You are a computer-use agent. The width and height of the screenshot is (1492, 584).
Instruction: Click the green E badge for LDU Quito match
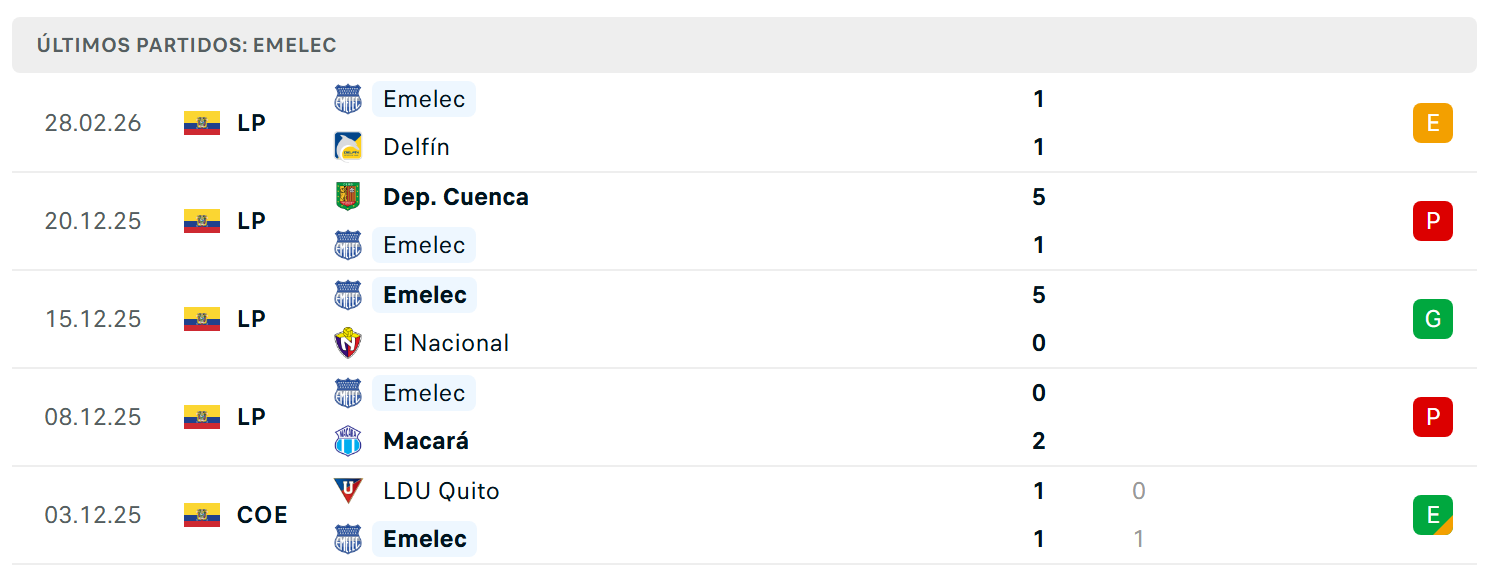click(x=1432, y=515)
